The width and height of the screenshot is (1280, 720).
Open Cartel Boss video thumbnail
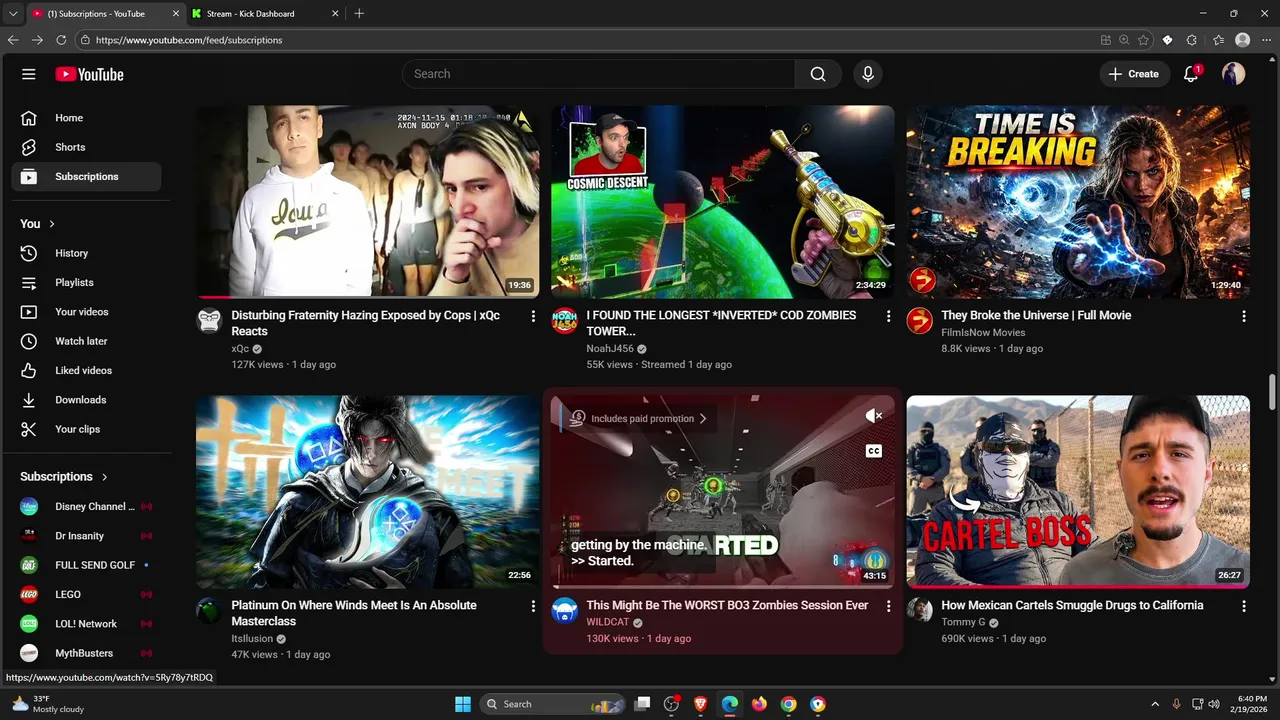coord(1078,491)
